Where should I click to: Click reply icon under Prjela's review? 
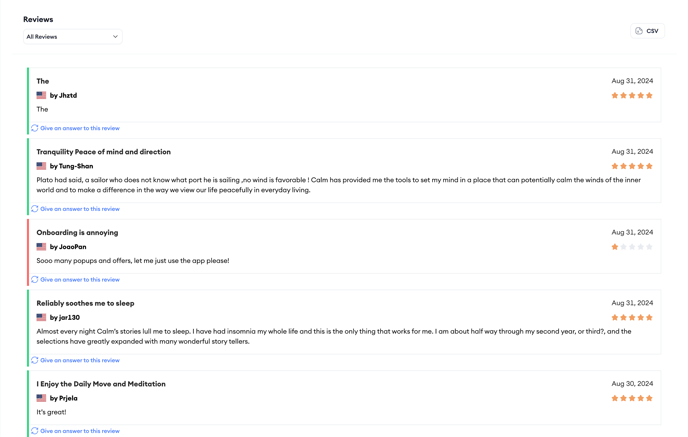pos(35,431)
